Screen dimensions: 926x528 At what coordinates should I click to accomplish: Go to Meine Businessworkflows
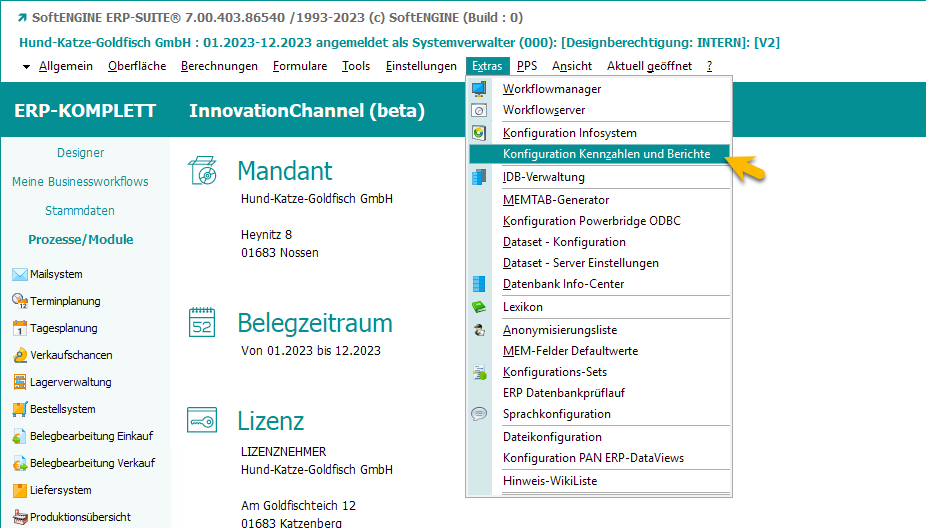click(80, 182)
